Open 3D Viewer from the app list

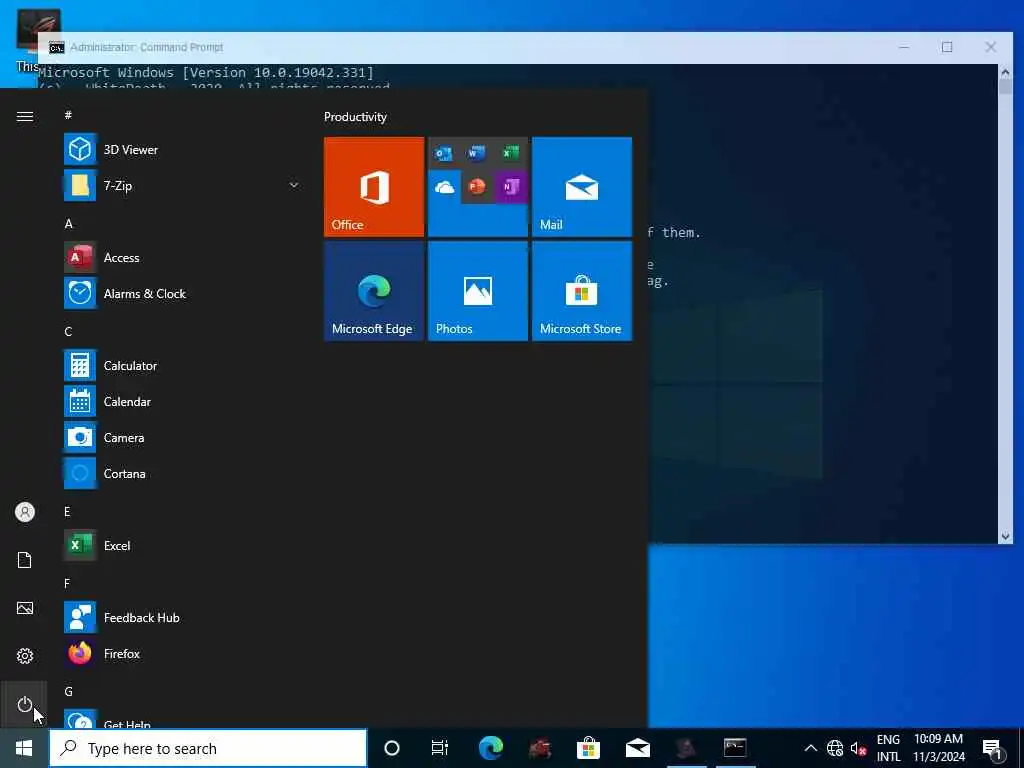(183, 150)
